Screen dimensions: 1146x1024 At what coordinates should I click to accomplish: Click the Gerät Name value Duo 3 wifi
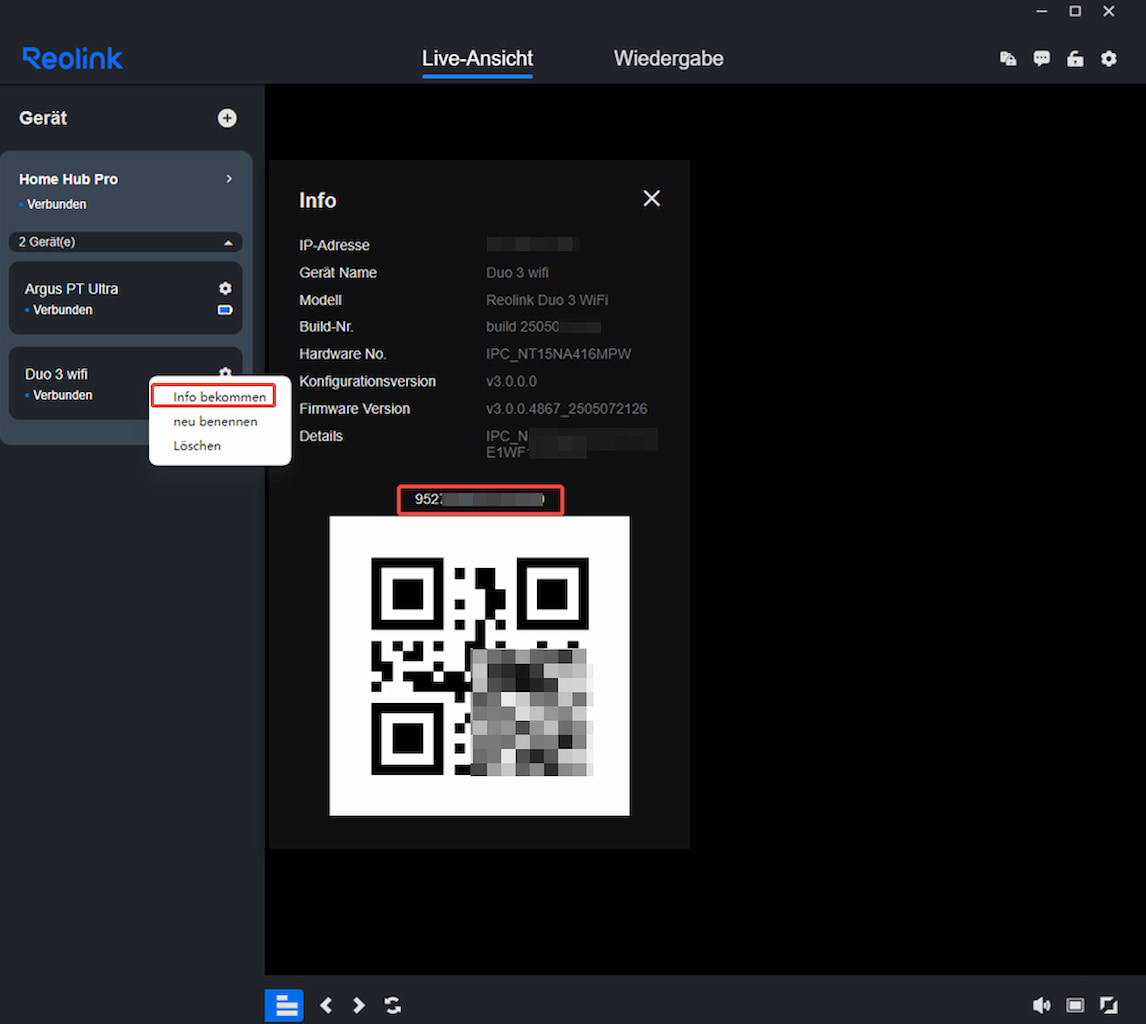[x=517, y=273]
